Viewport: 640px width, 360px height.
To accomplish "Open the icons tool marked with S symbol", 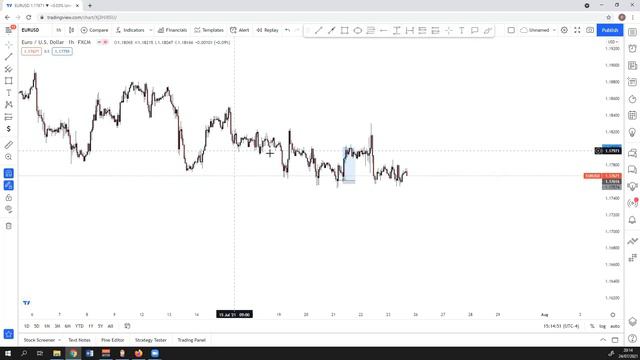I will 9,129.
